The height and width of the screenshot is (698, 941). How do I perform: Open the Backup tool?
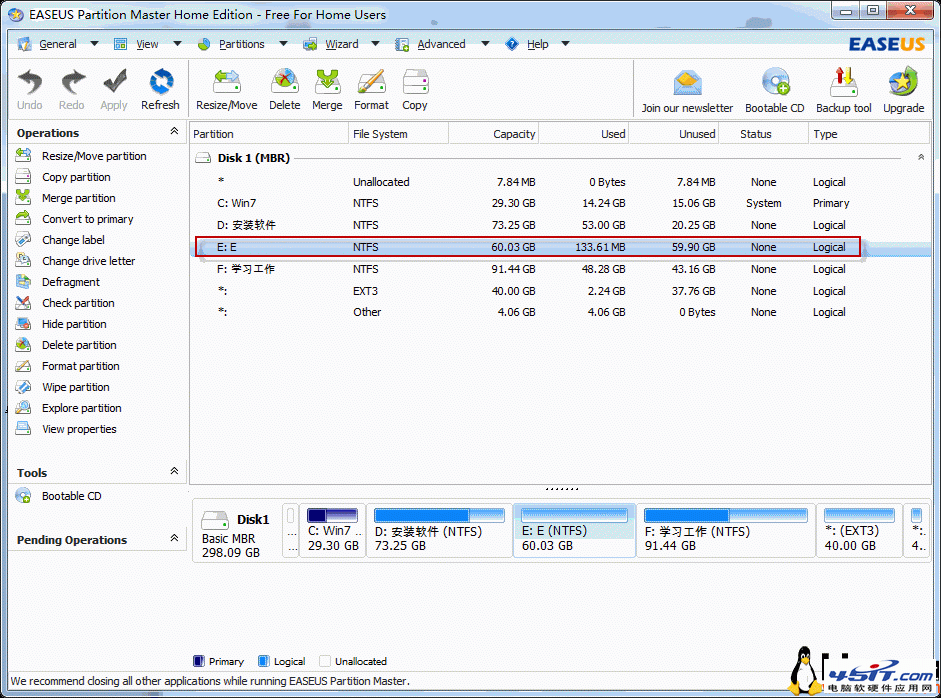click(x=844, y=91)
